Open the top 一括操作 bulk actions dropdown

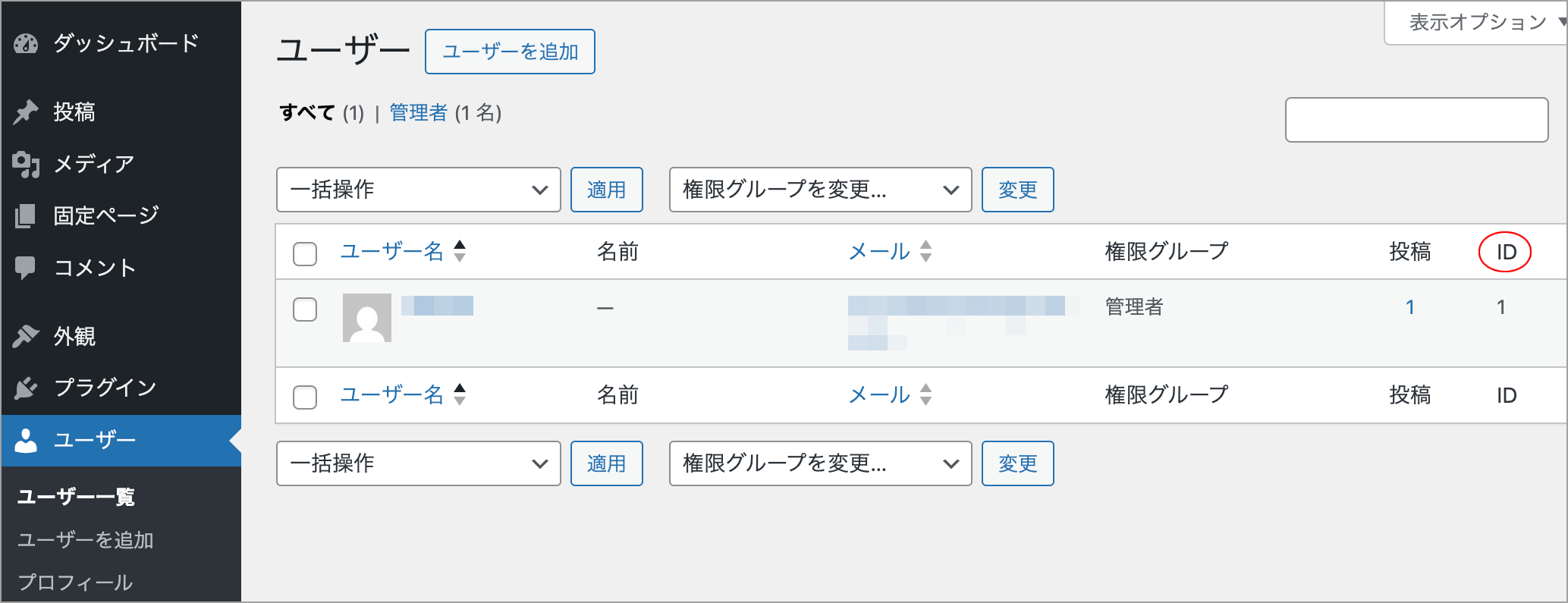[418, 190]
